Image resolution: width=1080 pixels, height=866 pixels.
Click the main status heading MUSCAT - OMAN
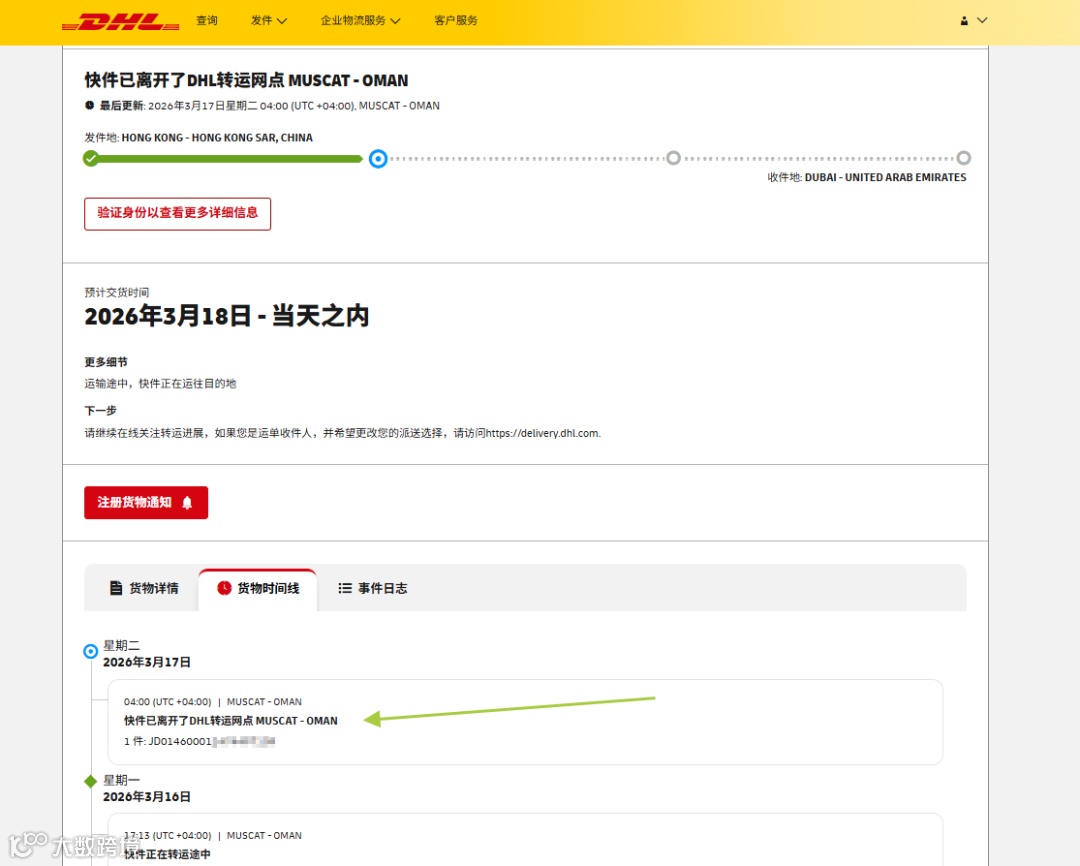(x=348, y=81)
